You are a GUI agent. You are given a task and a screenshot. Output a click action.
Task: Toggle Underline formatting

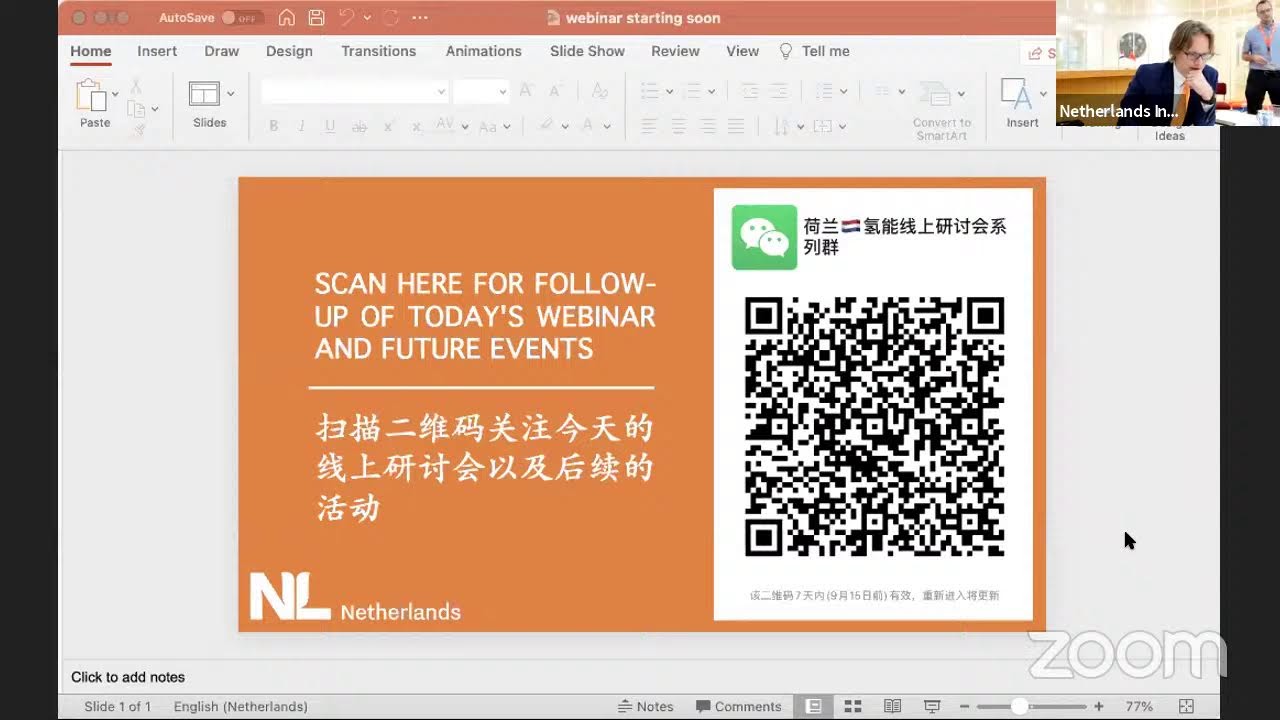pyautogui.click(x=330, y=126)
